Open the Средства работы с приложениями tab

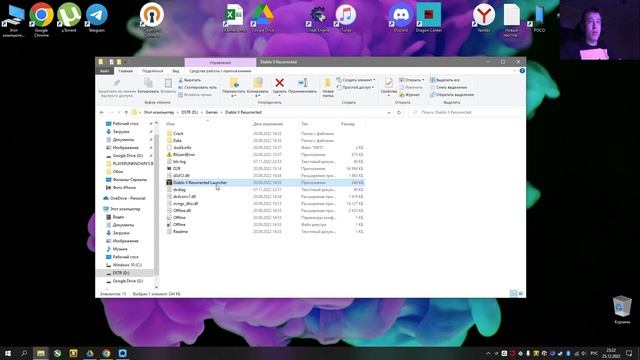[220, 71]
